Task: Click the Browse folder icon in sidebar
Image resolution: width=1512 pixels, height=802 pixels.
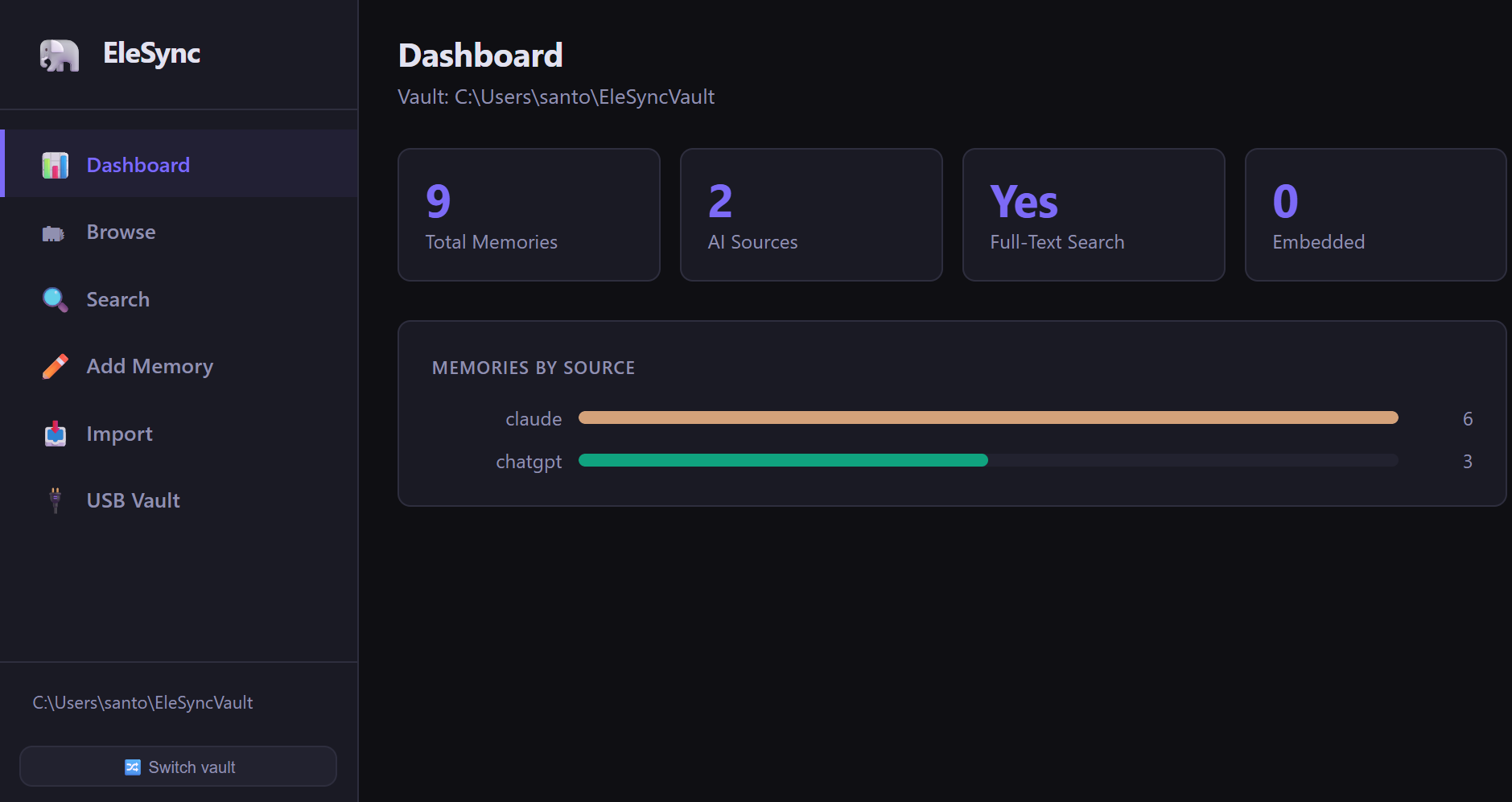Action: tap(53, 233)
